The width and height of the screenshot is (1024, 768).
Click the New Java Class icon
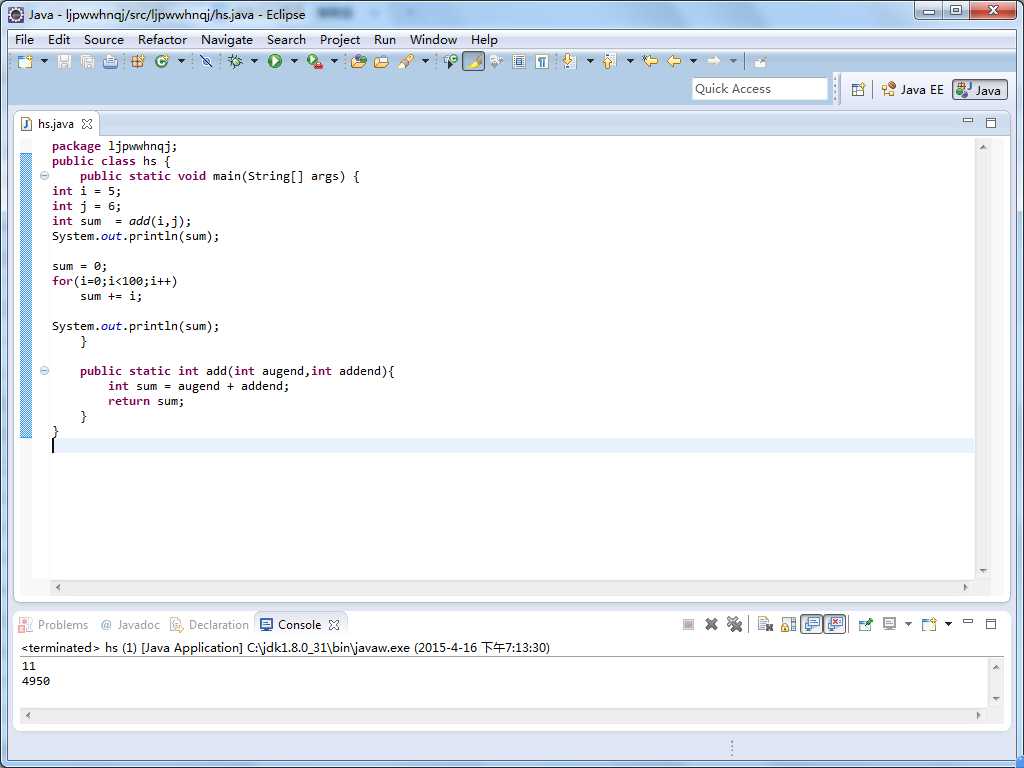161,62
